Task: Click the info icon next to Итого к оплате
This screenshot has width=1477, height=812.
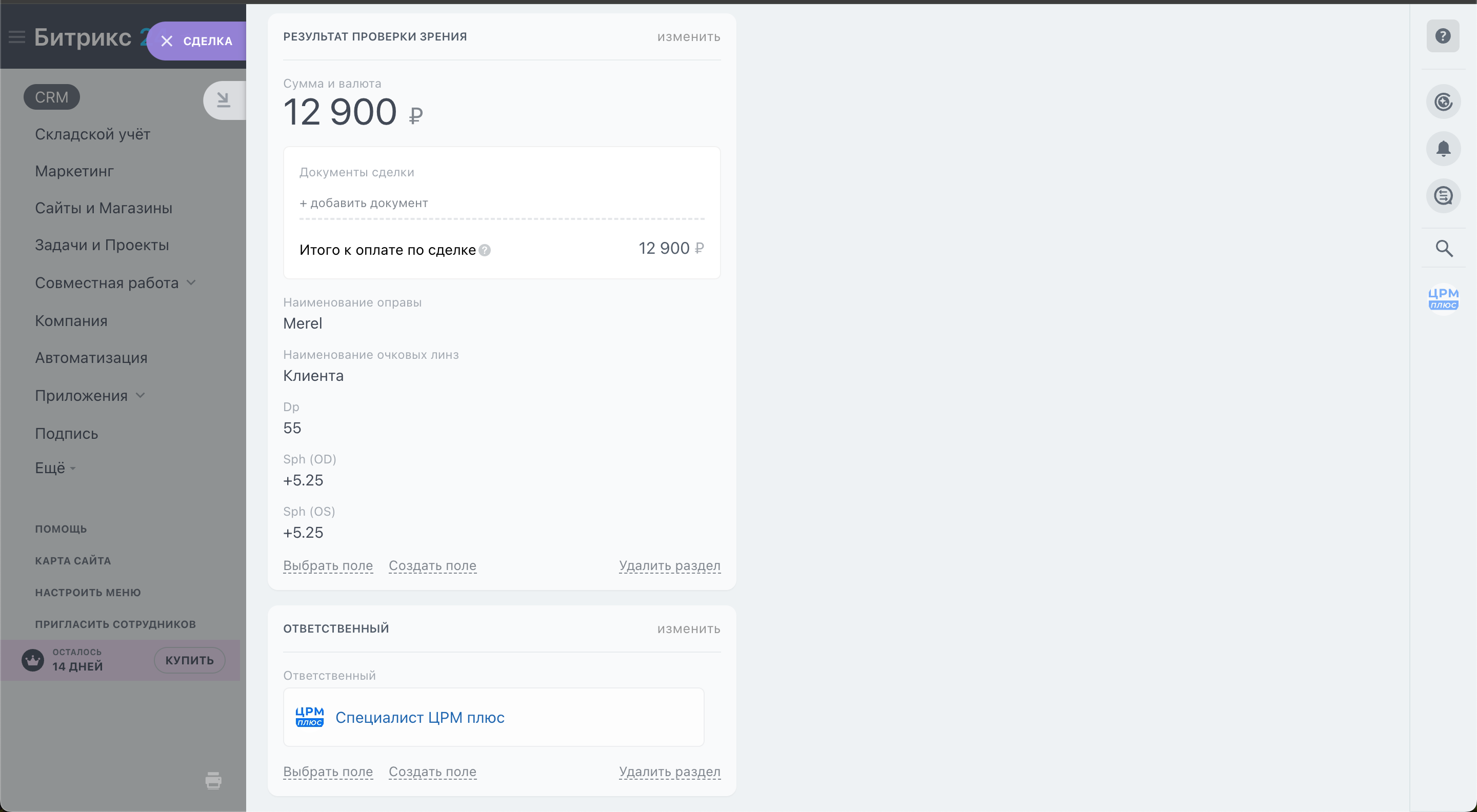Action: (x=485, y=251)
